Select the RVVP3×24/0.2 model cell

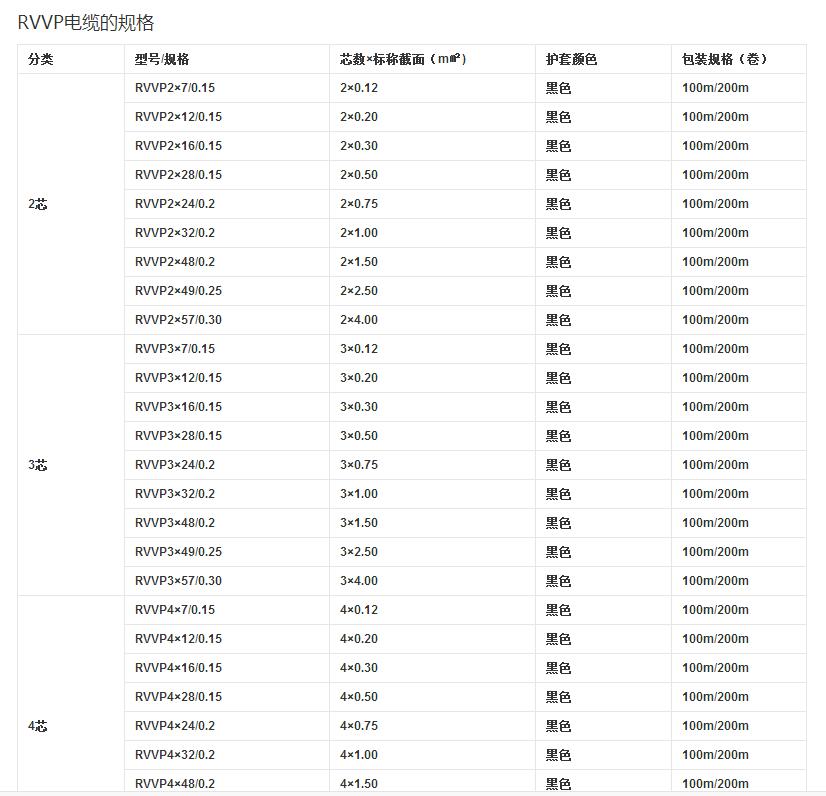click(x=175, y=465)
